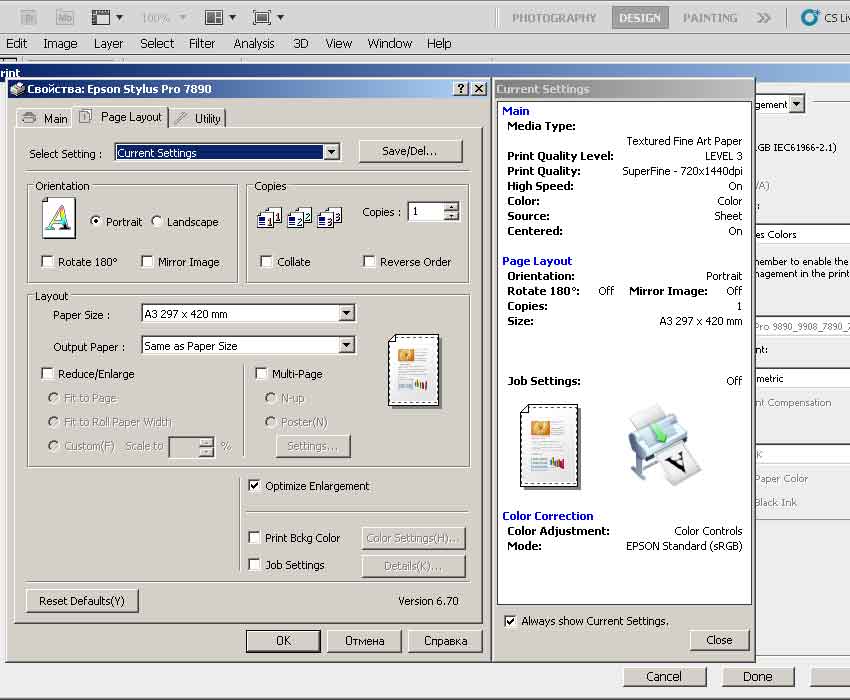Open the Layer menu
850x700 pixels.
108,43
